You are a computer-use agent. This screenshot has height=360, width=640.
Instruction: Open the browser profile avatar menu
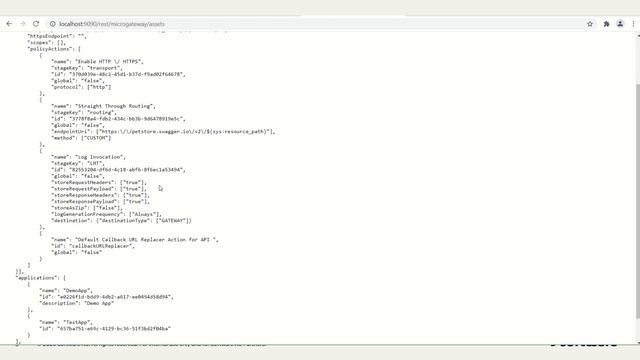click(x=620, y=24)
